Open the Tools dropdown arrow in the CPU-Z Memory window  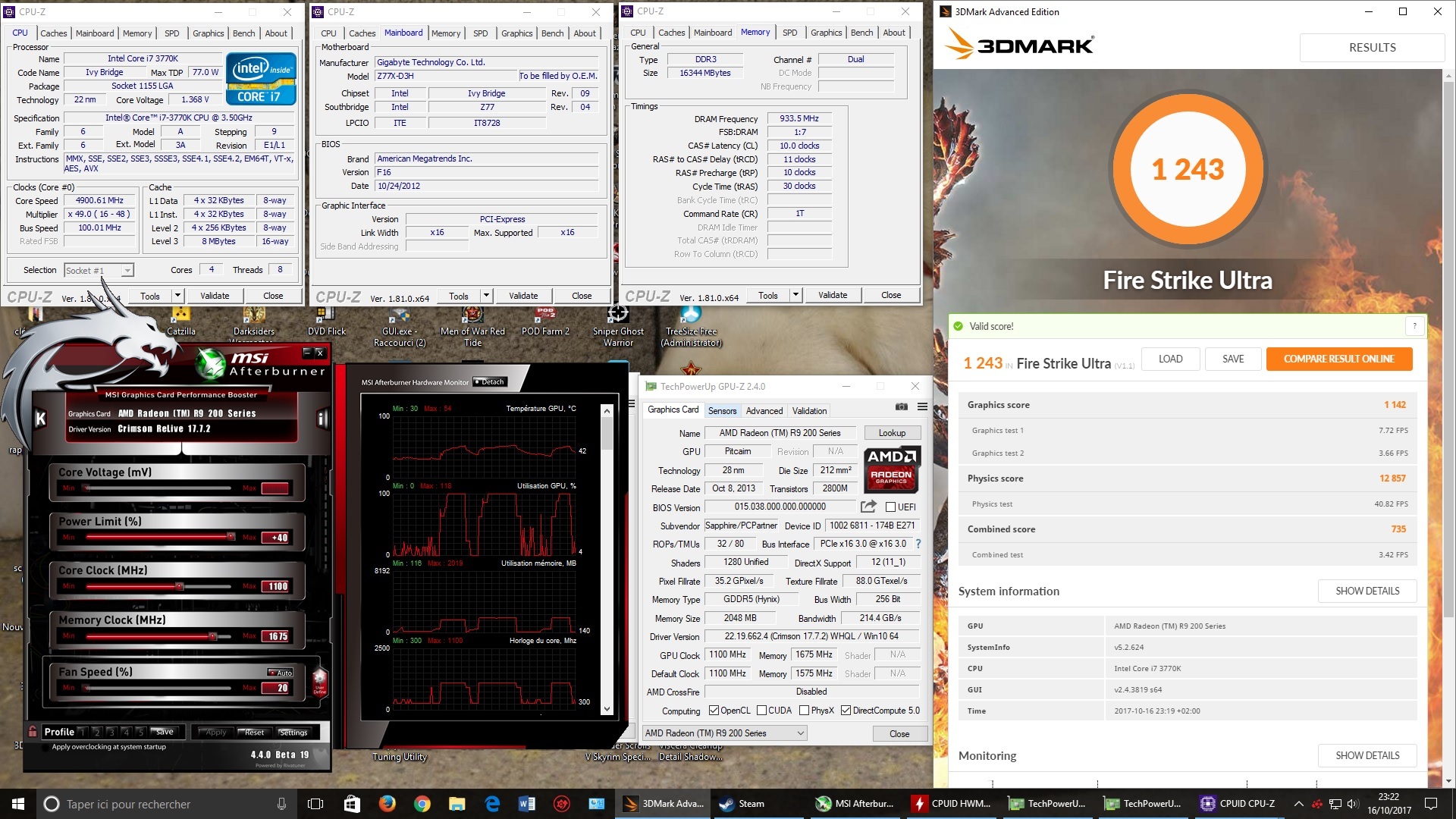pos(795,295)
